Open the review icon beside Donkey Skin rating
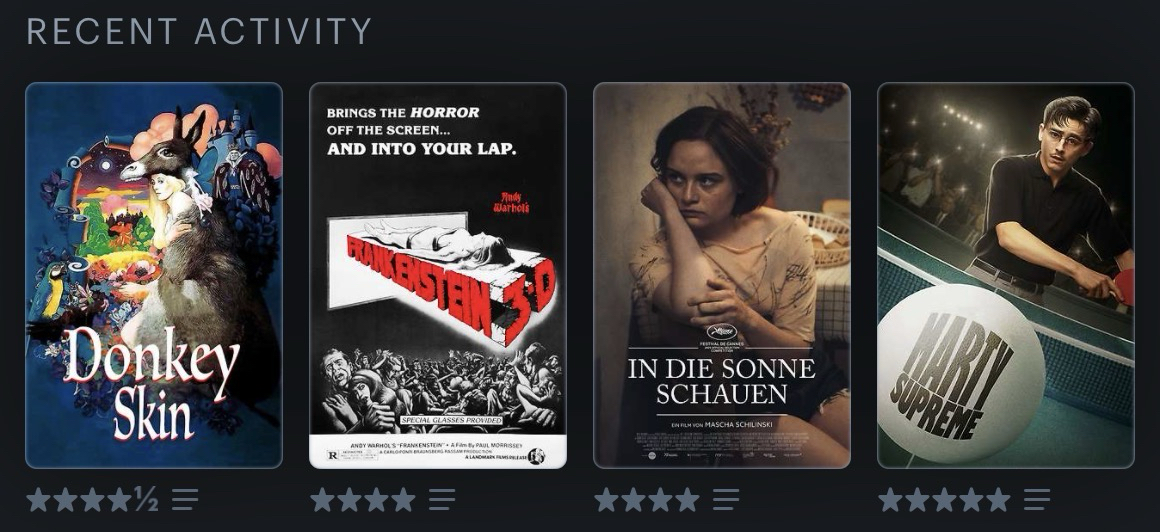The height and width of the screenshot is (532, 1160). (x=185, y=499)
